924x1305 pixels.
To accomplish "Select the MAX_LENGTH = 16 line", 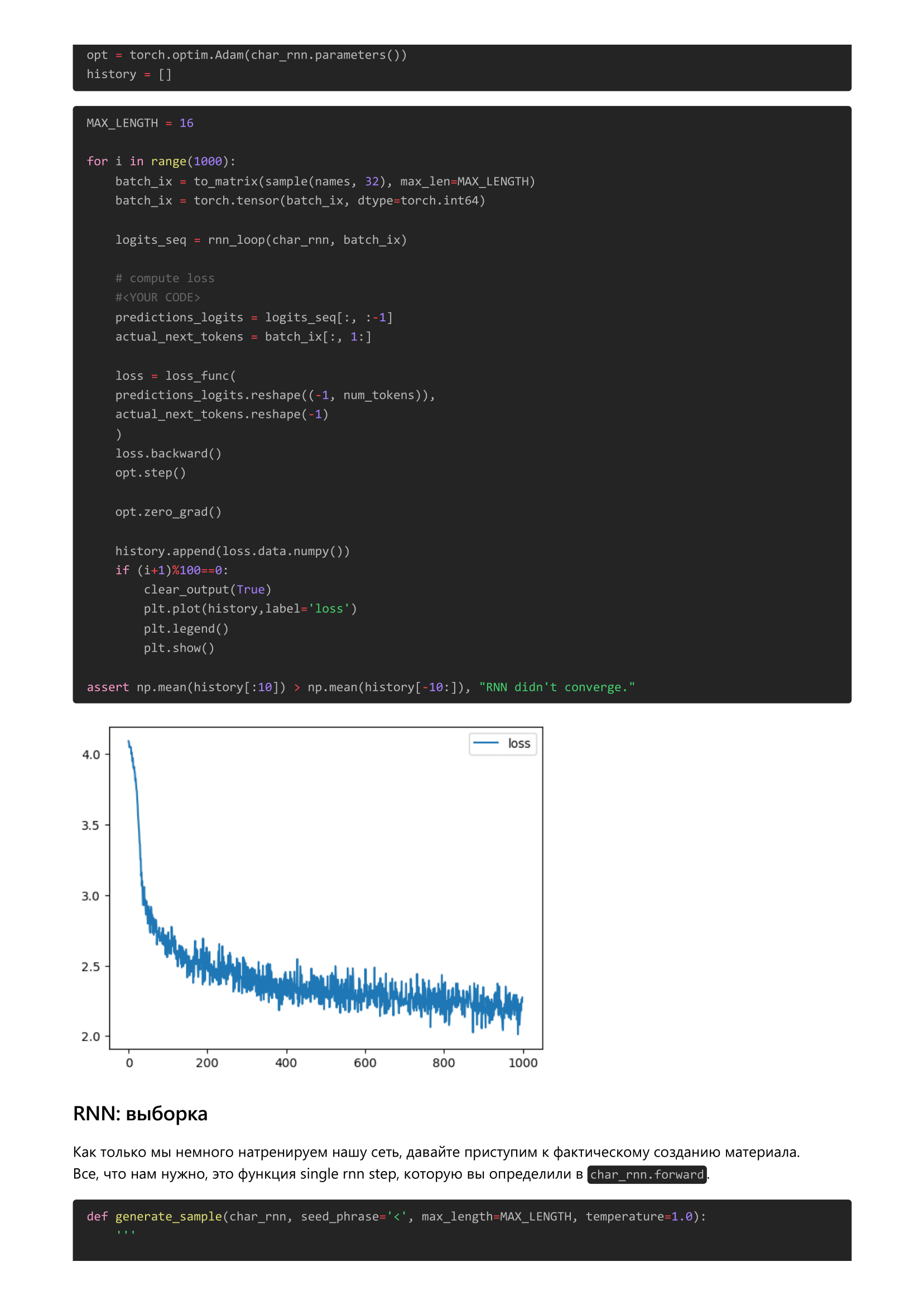I will point(139,123).
